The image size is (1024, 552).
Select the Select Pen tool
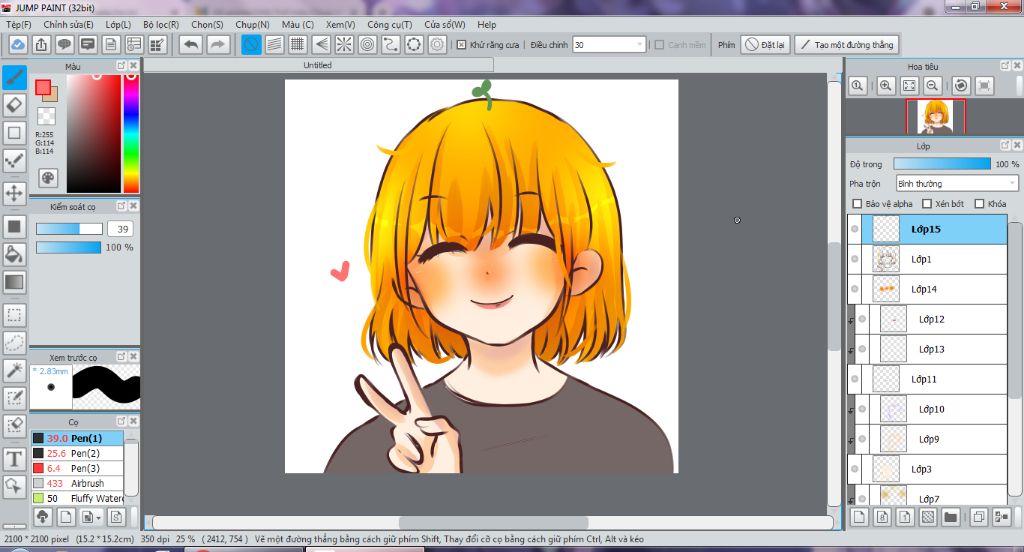click(x=14, y=398)
